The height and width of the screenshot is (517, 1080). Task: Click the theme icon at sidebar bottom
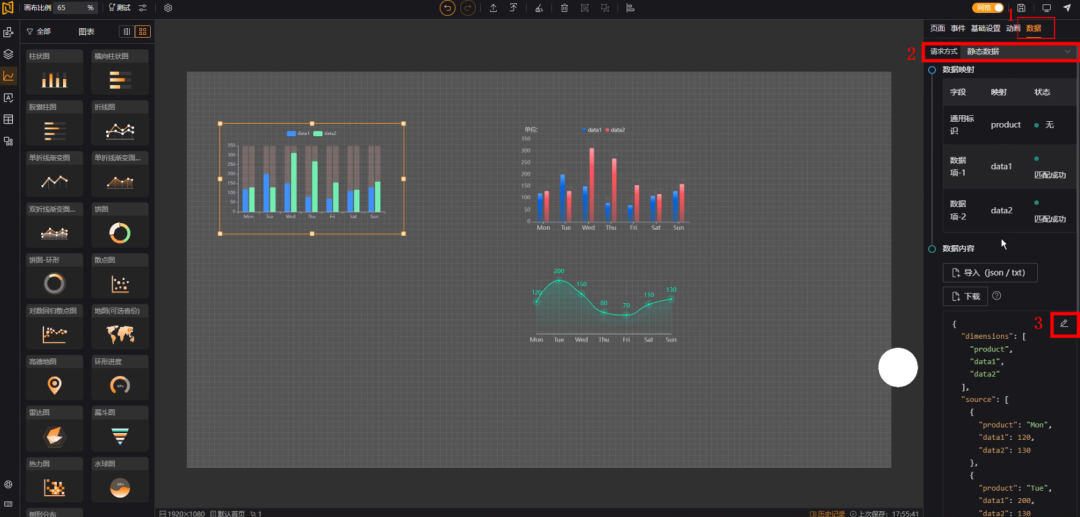click(8, 485)
